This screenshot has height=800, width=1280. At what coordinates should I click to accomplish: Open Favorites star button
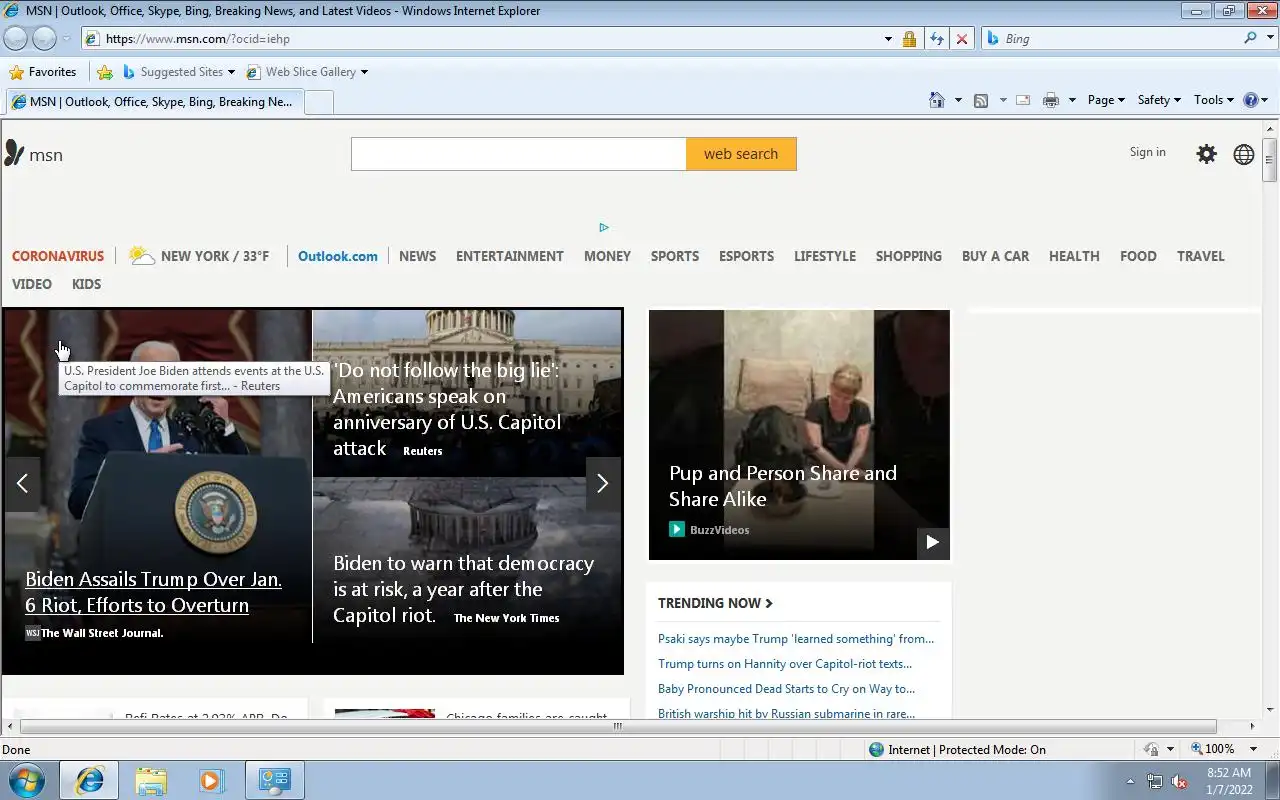coord(43,72)
